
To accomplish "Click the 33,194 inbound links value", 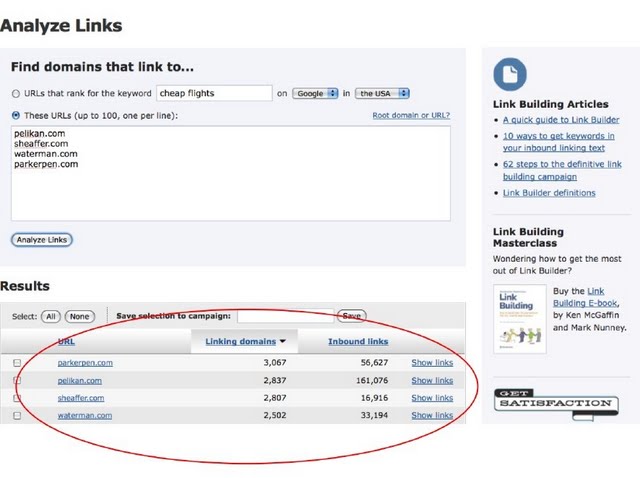I will 374,415.
